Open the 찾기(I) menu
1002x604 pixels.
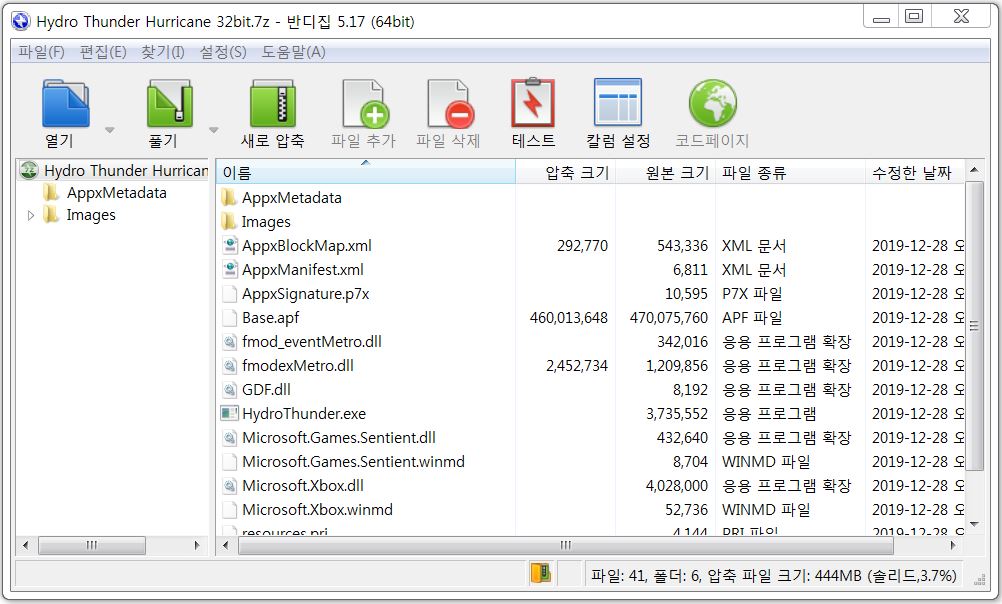point(163,52)
